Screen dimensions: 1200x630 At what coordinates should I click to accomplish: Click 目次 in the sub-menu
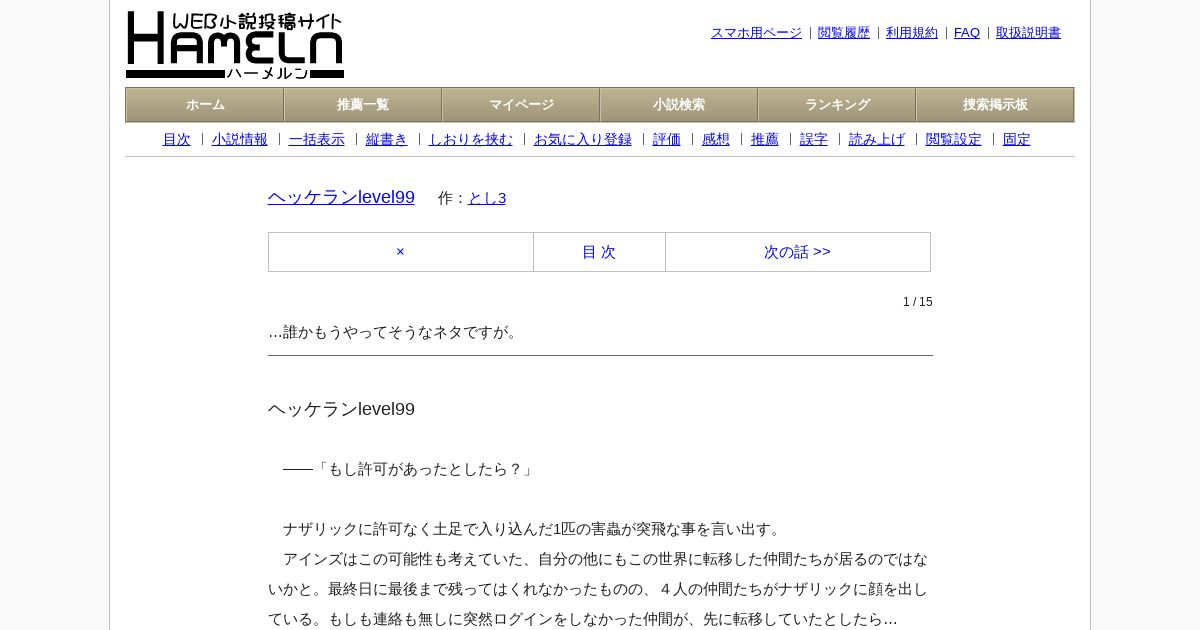[177, 140]
